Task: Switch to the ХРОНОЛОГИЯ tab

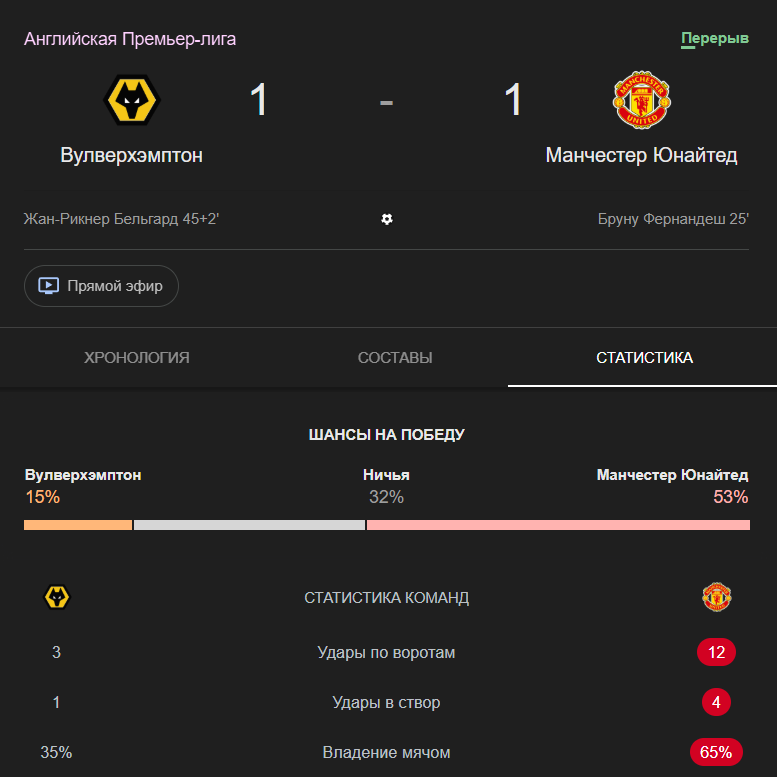Action: 137,358
